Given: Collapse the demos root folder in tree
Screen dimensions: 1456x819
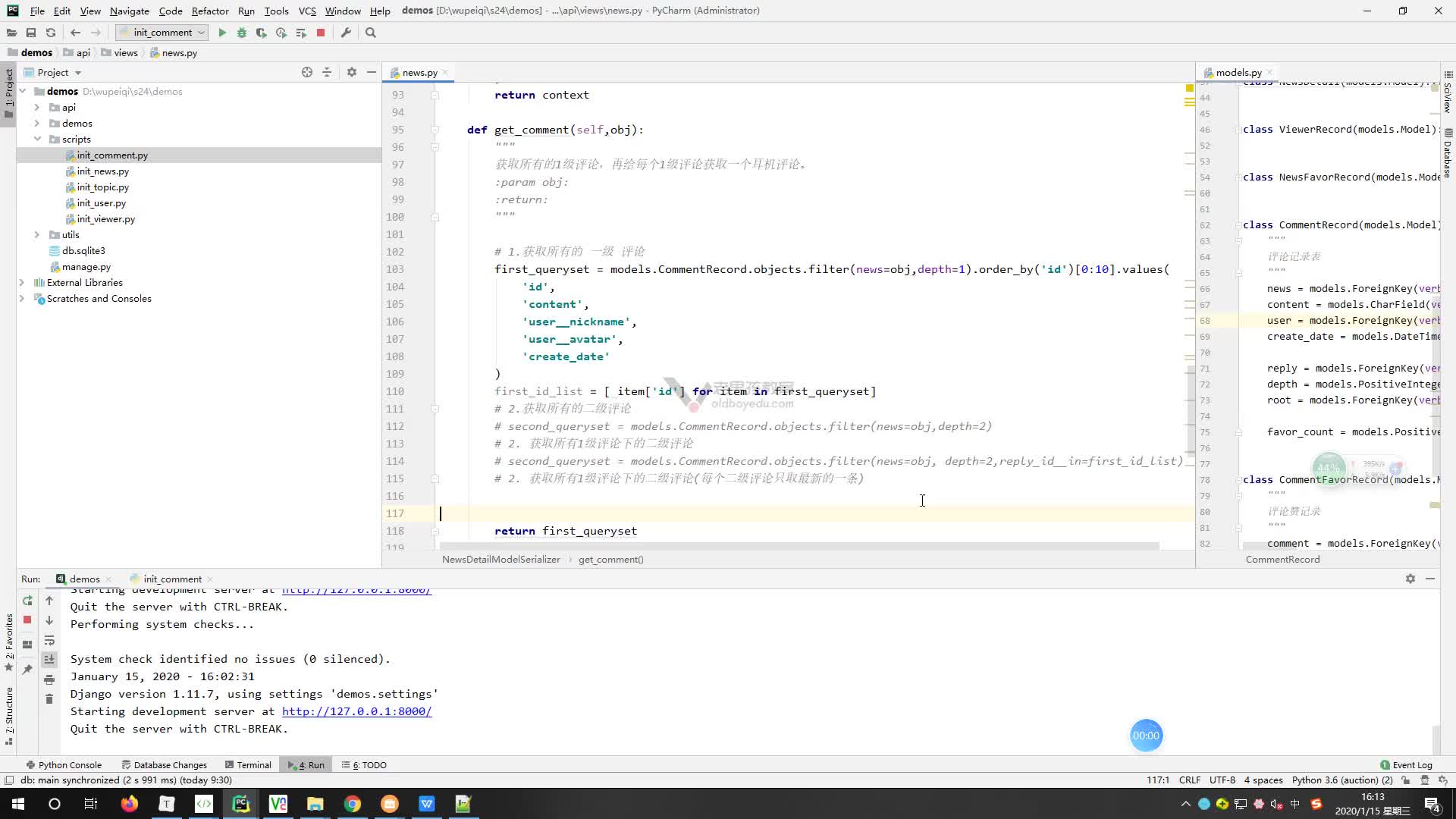Looking at the screenshot, I should pos(23,91).
